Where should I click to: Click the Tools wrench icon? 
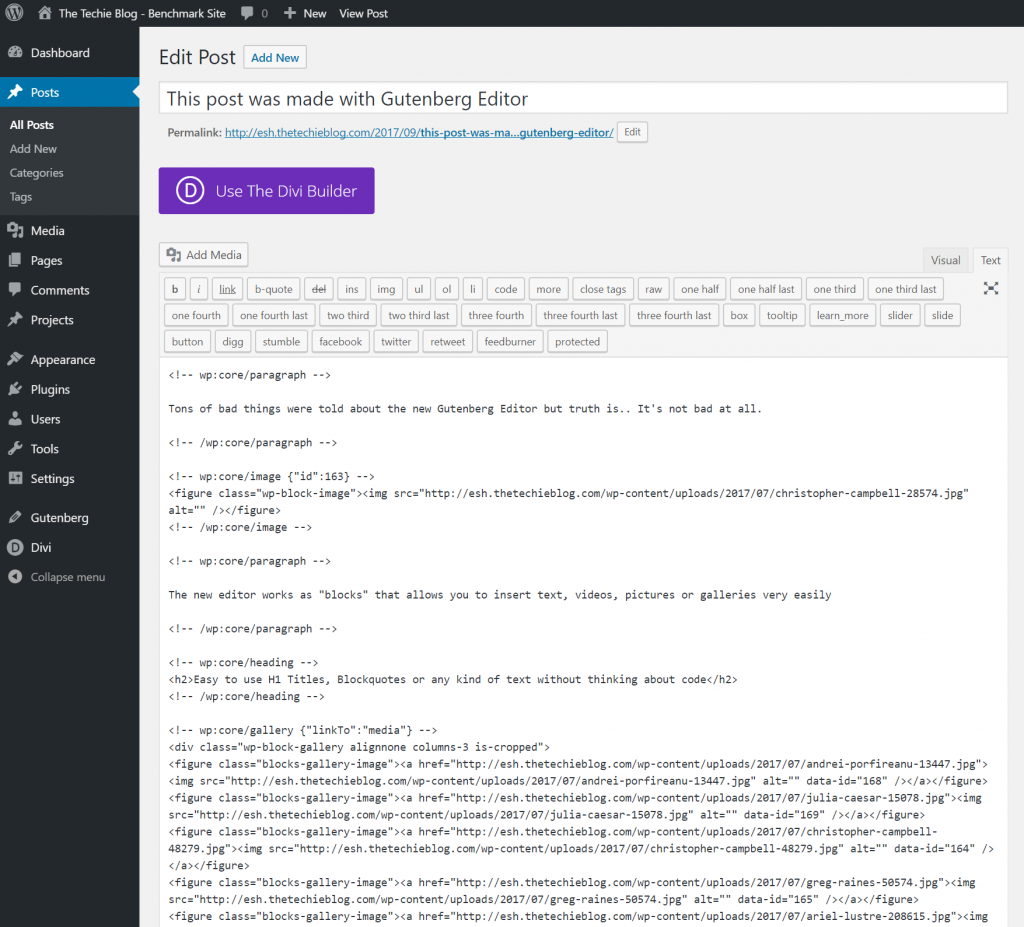point(15,448)
